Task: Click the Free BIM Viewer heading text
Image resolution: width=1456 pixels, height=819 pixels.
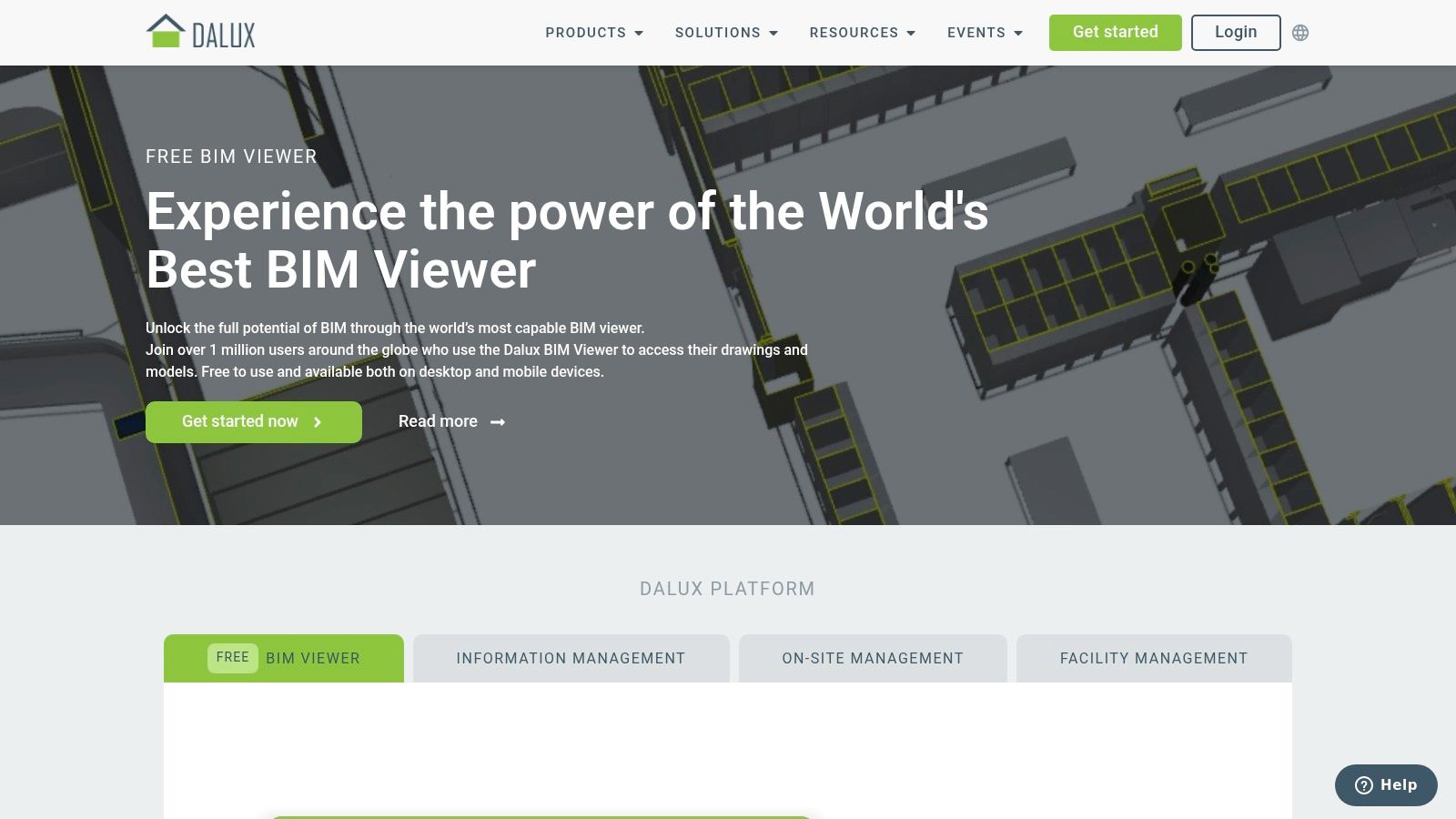Action: coord(231,157)
